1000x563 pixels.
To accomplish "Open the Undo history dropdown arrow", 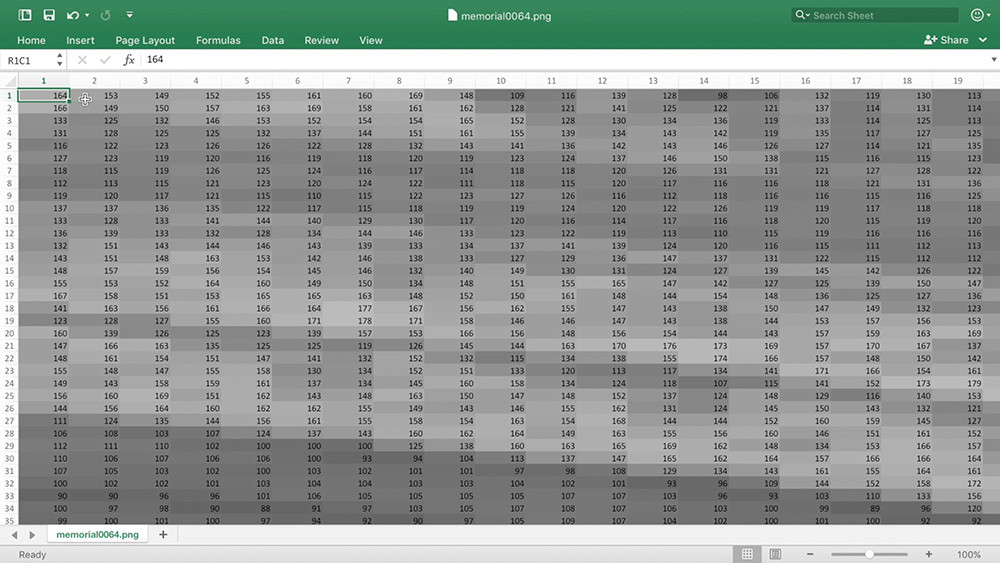I will tap(88, 16).
